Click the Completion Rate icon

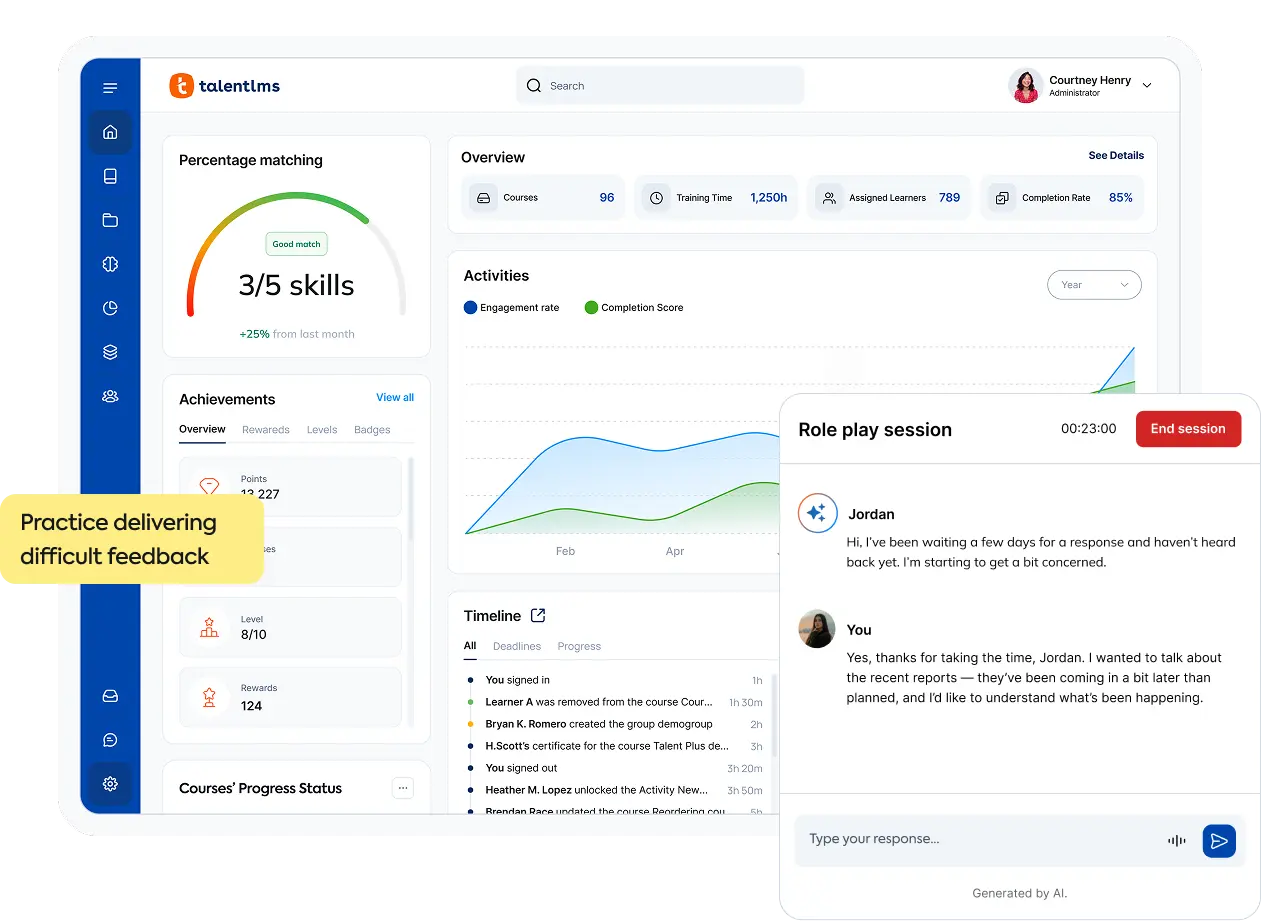point(1002,198)
